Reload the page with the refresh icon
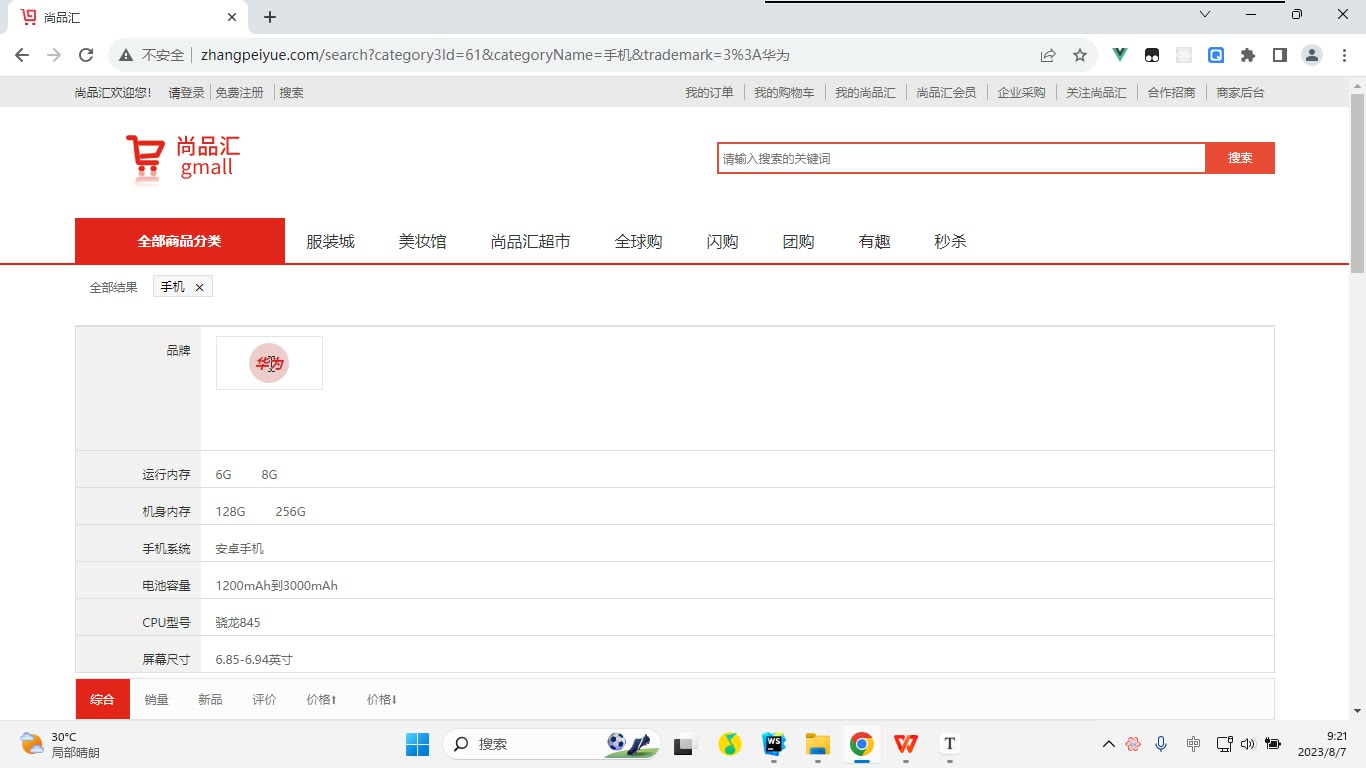Image resolution: width=1366 pixels, height=768 pixels. click(86, 55)
